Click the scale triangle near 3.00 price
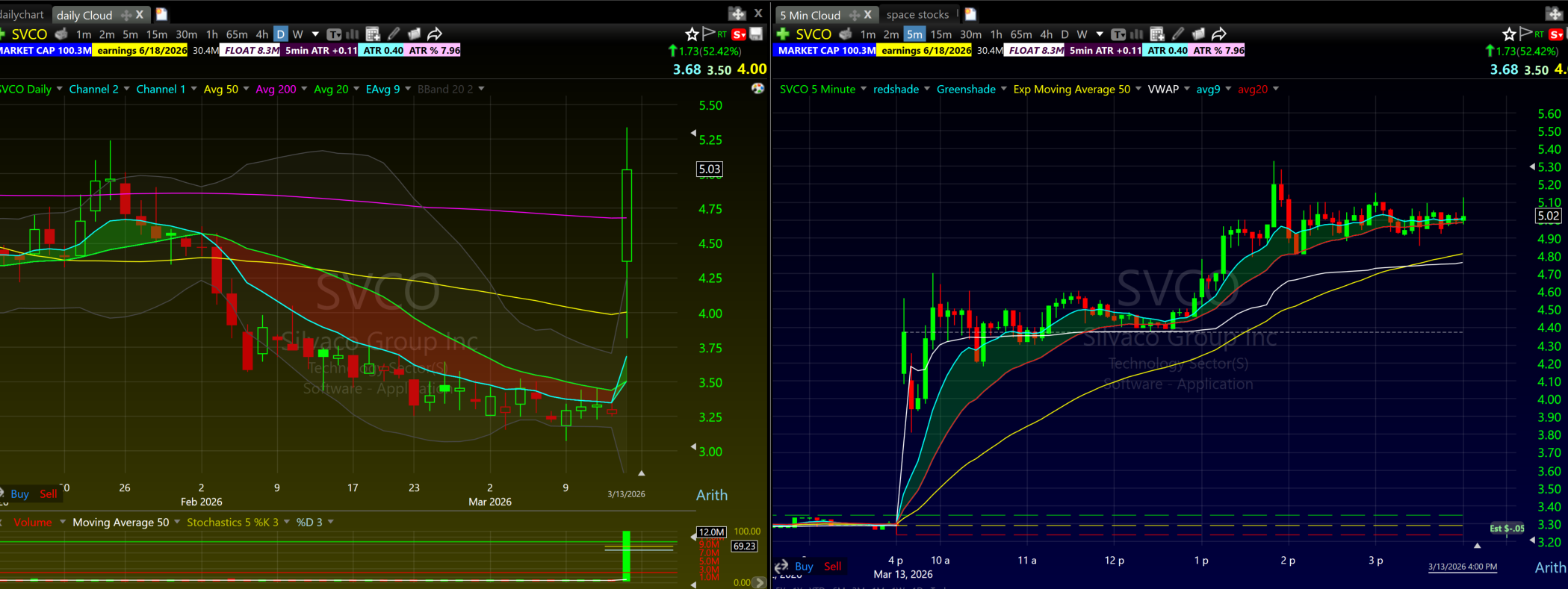The height and width of the screenshot is (589, 1568). 693,446
